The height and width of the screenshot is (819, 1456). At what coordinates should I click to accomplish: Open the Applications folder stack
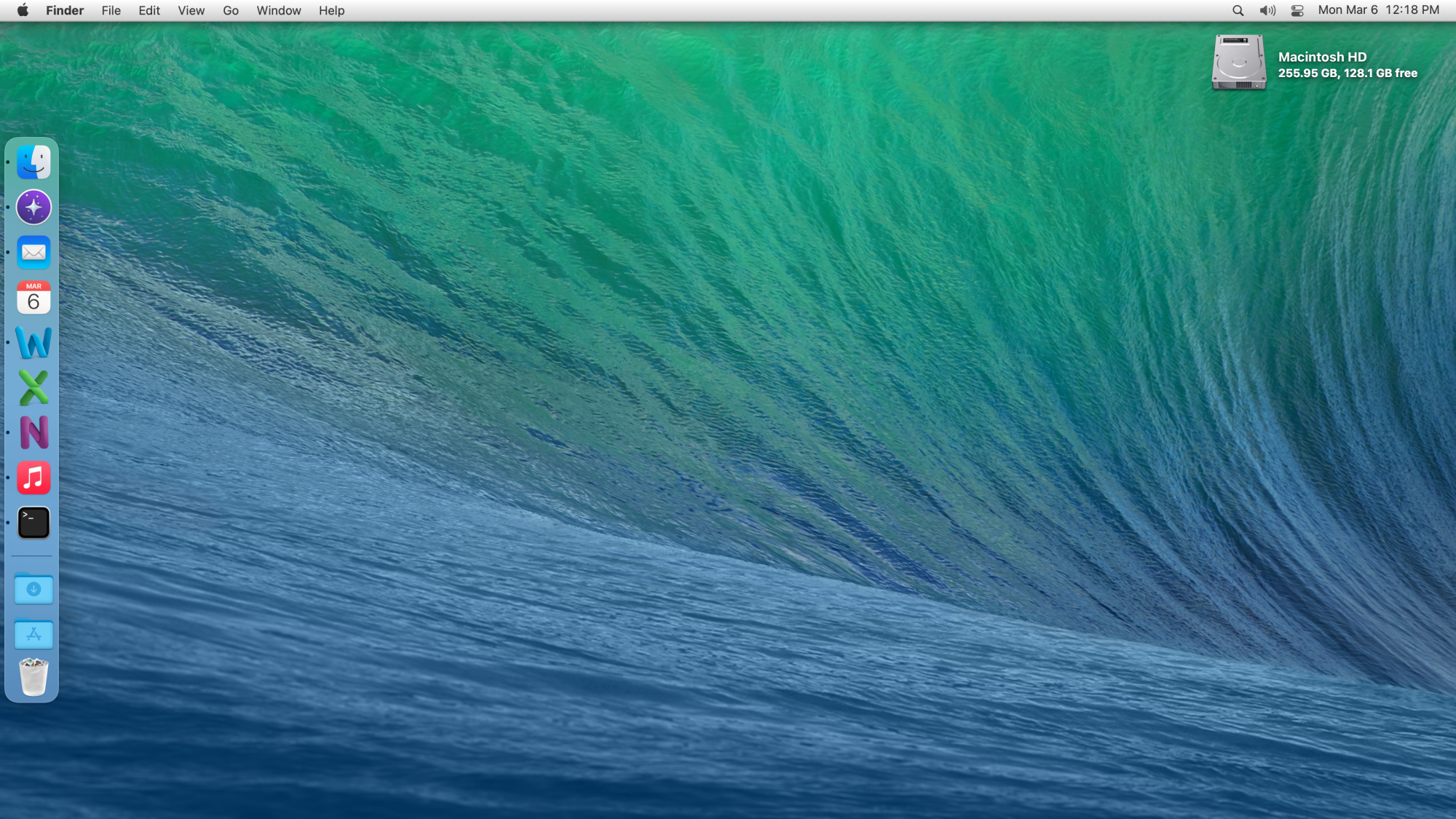click(33, 635)
